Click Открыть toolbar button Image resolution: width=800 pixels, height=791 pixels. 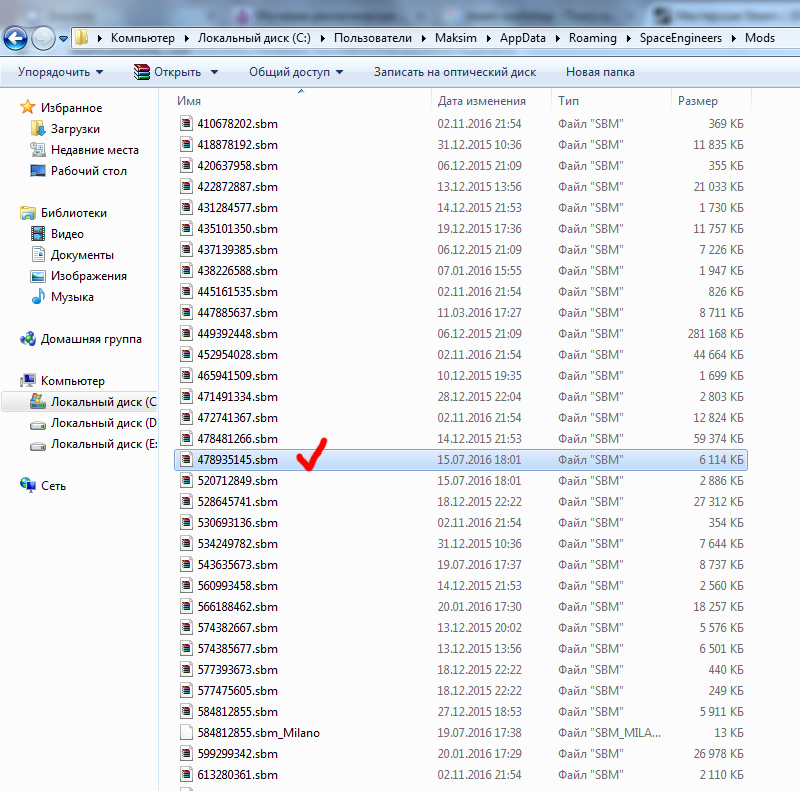coord(168,72)
